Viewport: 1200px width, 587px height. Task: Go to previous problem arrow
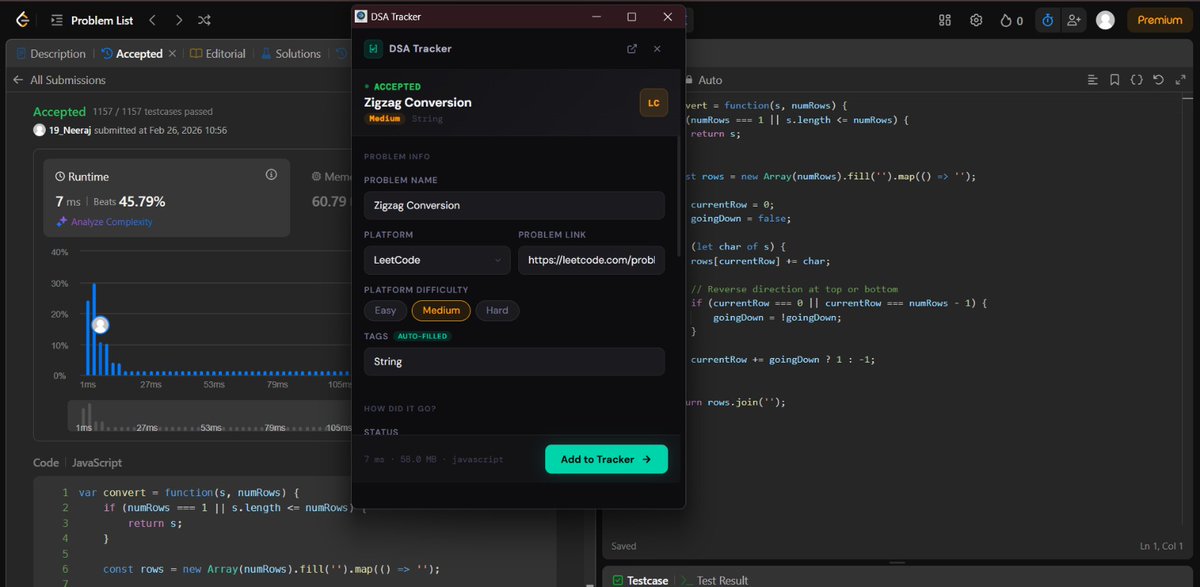click(152, 20)
